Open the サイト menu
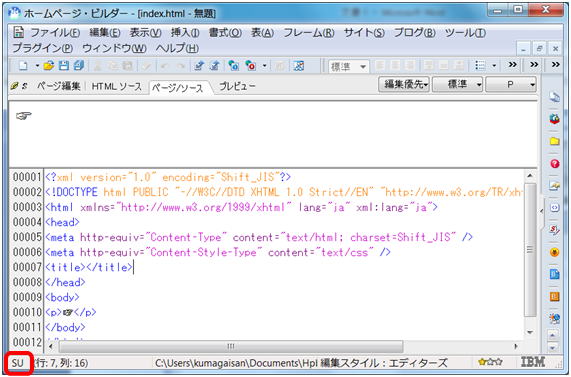Screen dimensions: 571x377 click(x=364, y=33)
